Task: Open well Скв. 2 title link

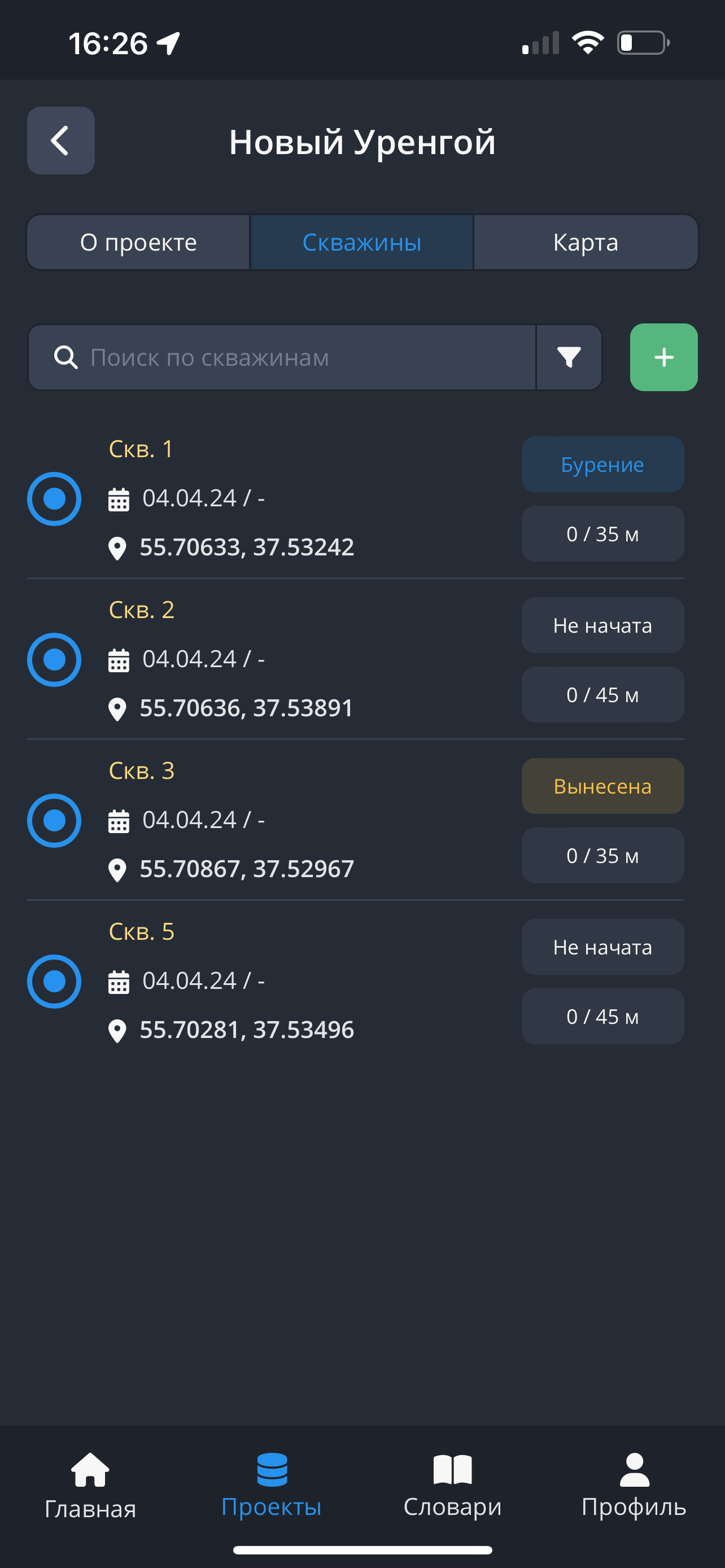Action: click(142, 610)
